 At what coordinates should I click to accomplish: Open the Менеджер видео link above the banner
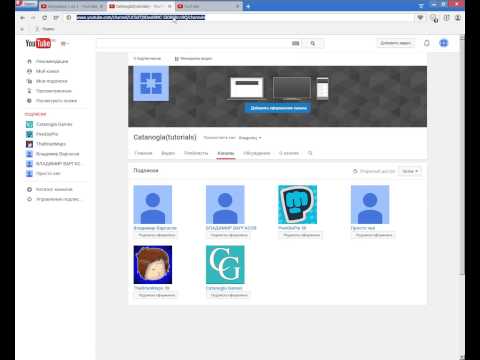pyautogui.click(x=193, y=59)
